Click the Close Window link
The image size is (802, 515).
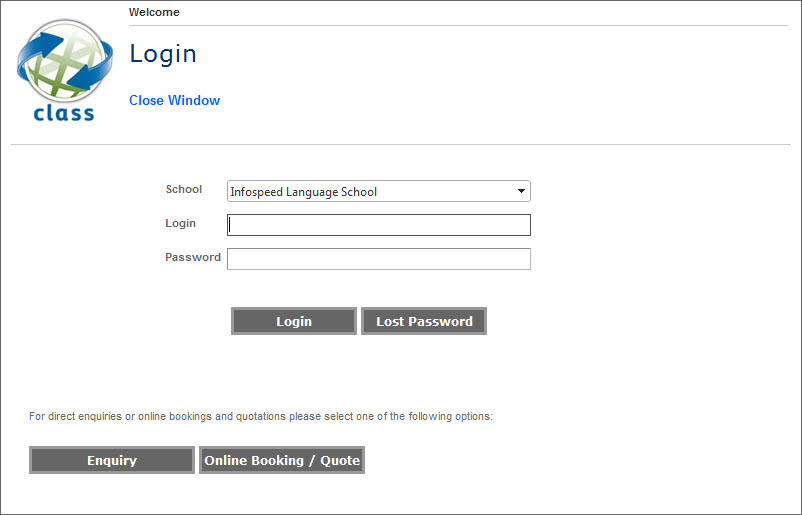[x=174, y=100]
